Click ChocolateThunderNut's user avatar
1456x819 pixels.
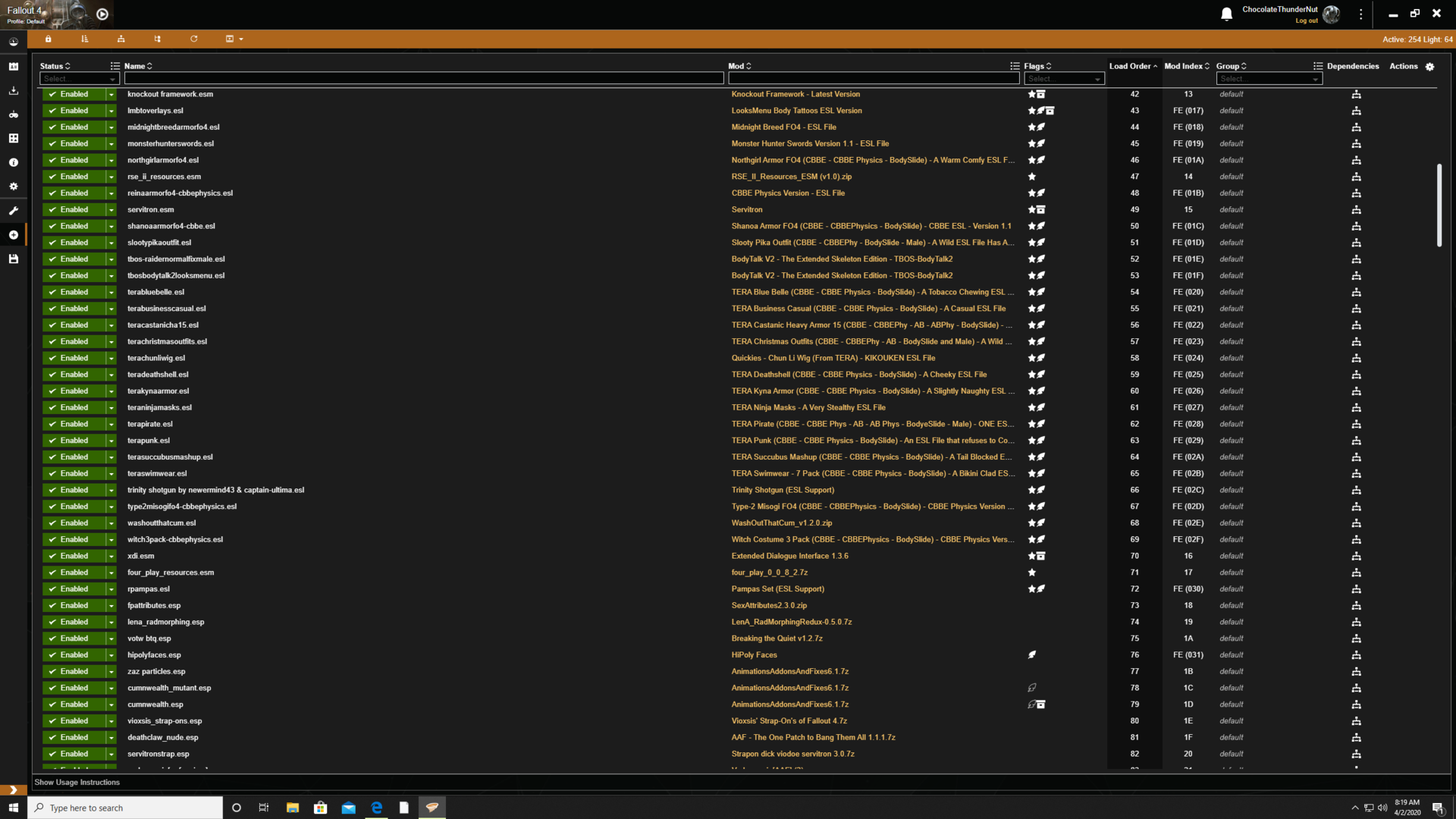click(1331, 14)
